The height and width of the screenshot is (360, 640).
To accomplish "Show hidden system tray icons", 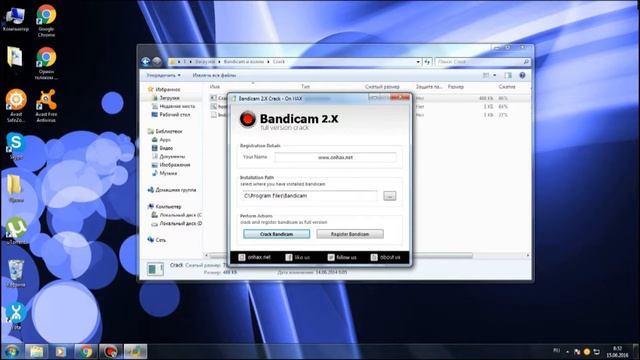I will pyautogui.click(x=567, y=351).
